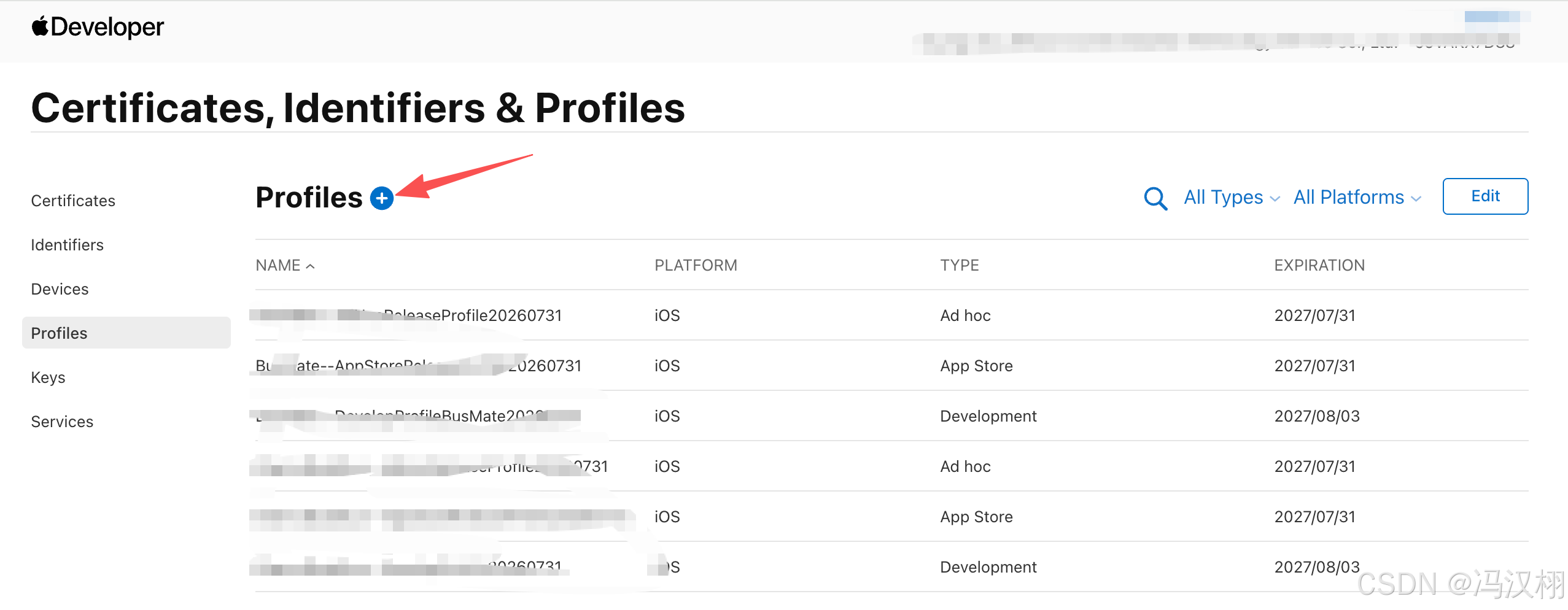Open the search magnifier icon

point(1155,198)
